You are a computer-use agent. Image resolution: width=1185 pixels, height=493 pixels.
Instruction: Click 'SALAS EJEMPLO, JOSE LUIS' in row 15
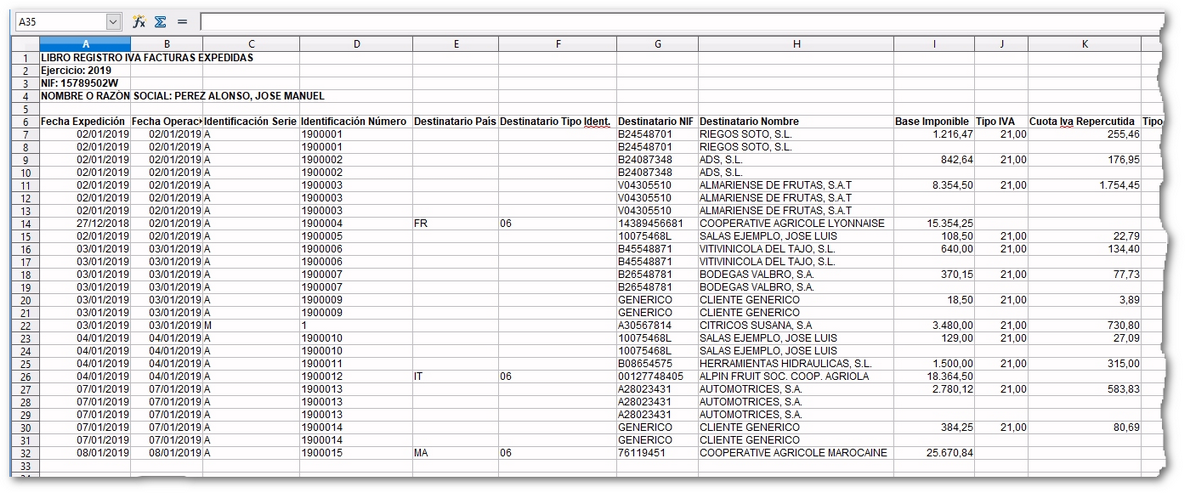[796, 237]
